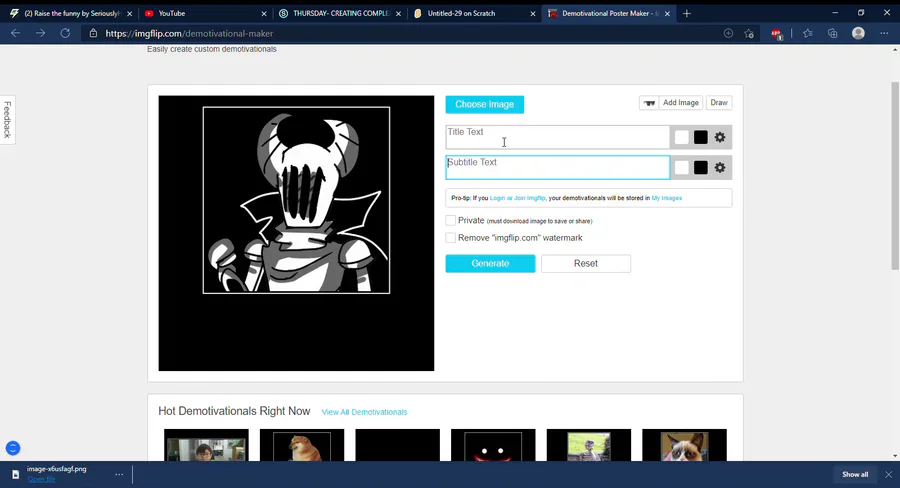Open Subtitle Text settings gear

[x=720, y=168]
